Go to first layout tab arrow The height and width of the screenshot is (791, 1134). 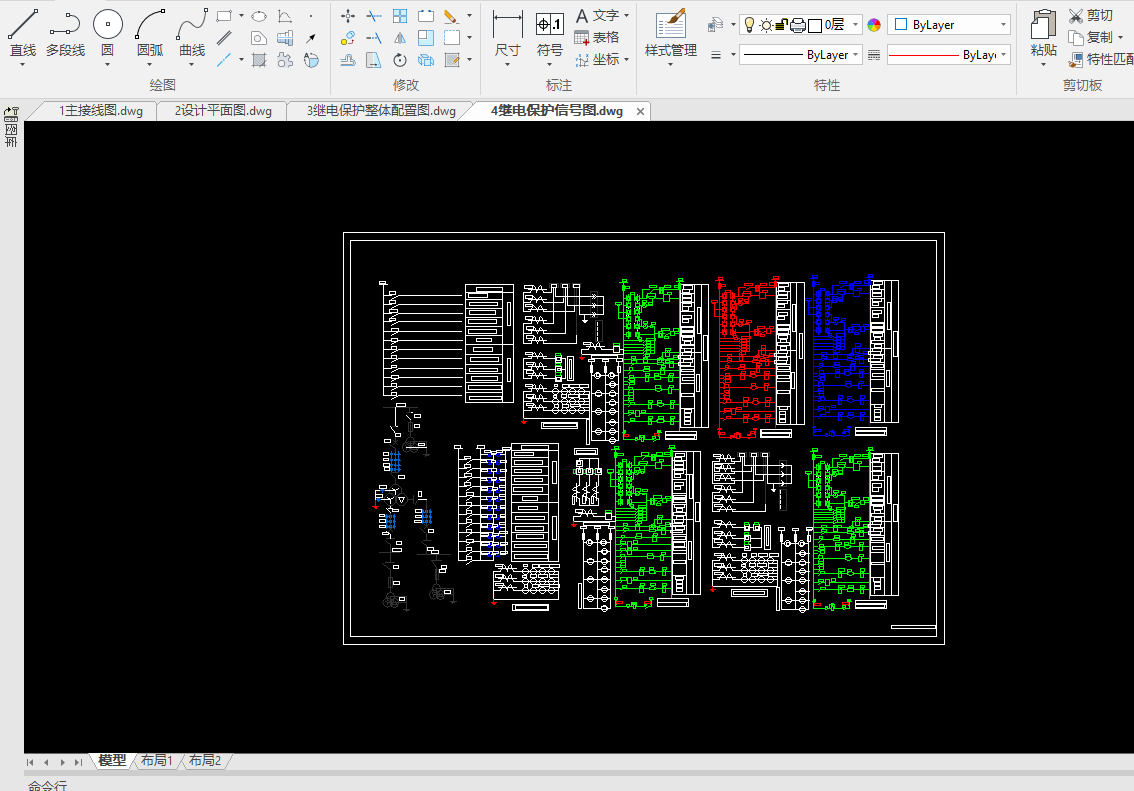pyautogui.click(x=30, y=762)
